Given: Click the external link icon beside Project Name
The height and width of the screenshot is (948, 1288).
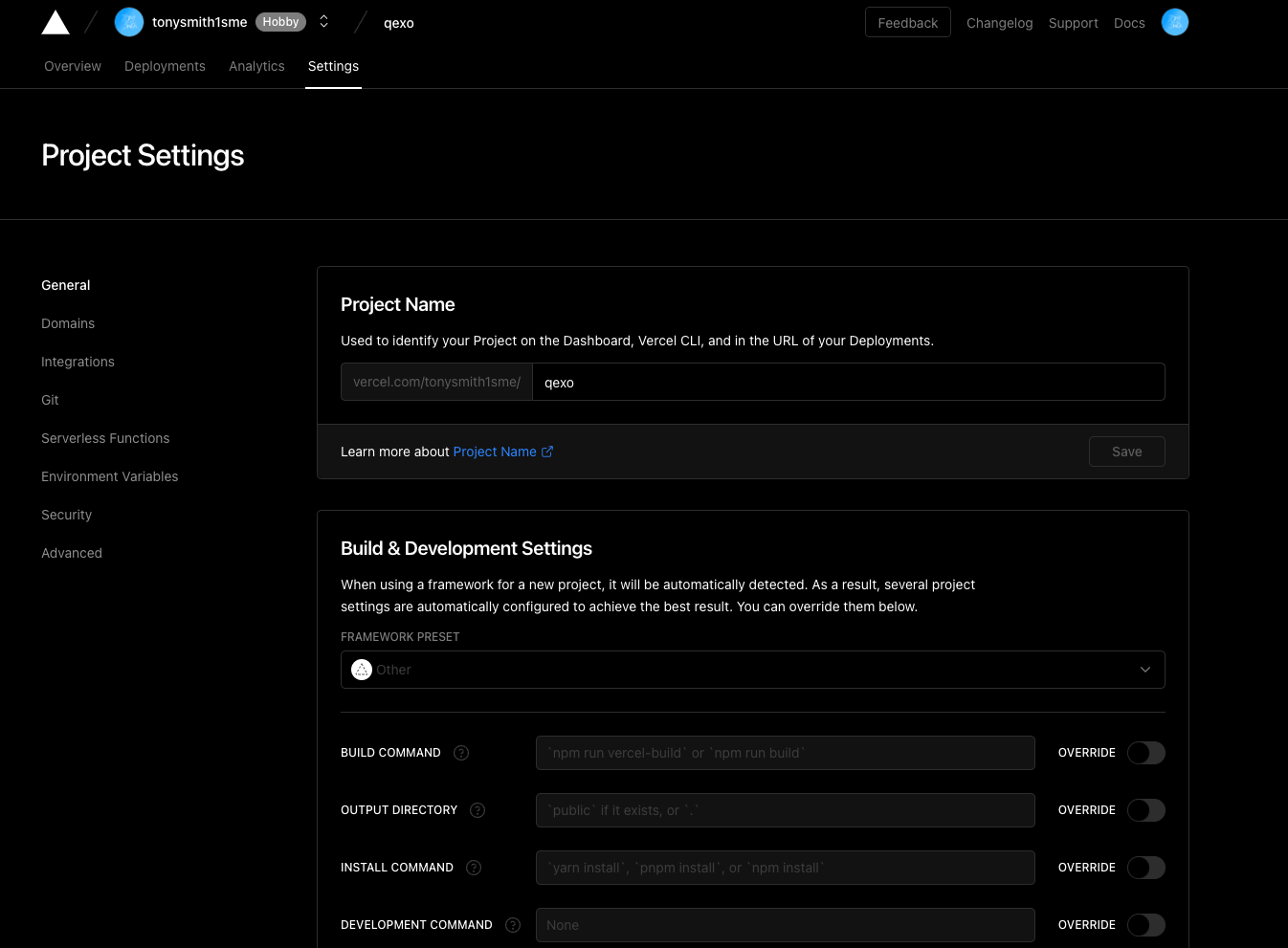Looking at the screenshot, I should (x=547, y=452).
